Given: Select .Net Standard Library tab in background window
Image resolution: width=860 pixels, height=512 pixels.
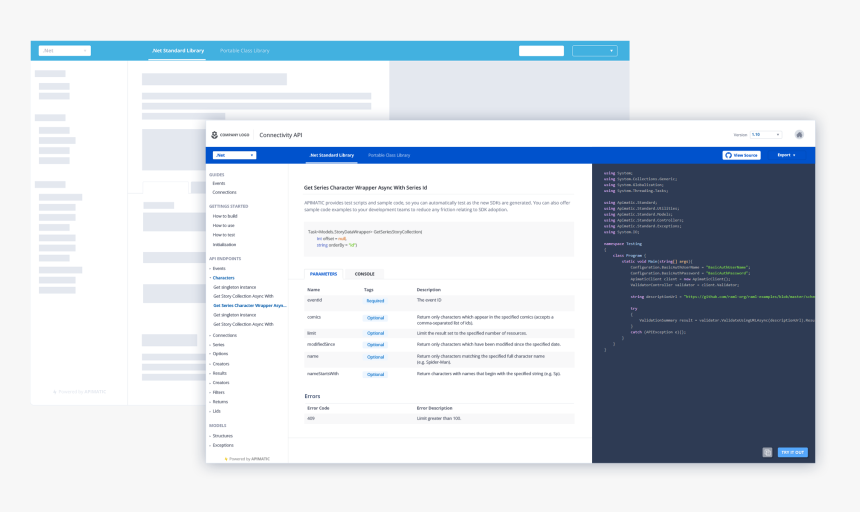Looking at the screenshot, I should point(177,50).
